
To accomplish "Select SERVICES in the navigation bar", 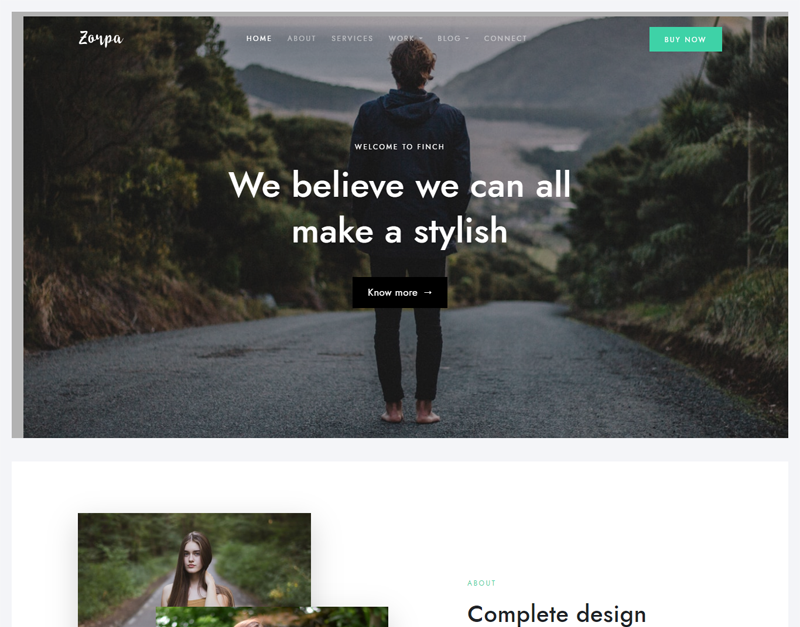I will click(352, 38).
